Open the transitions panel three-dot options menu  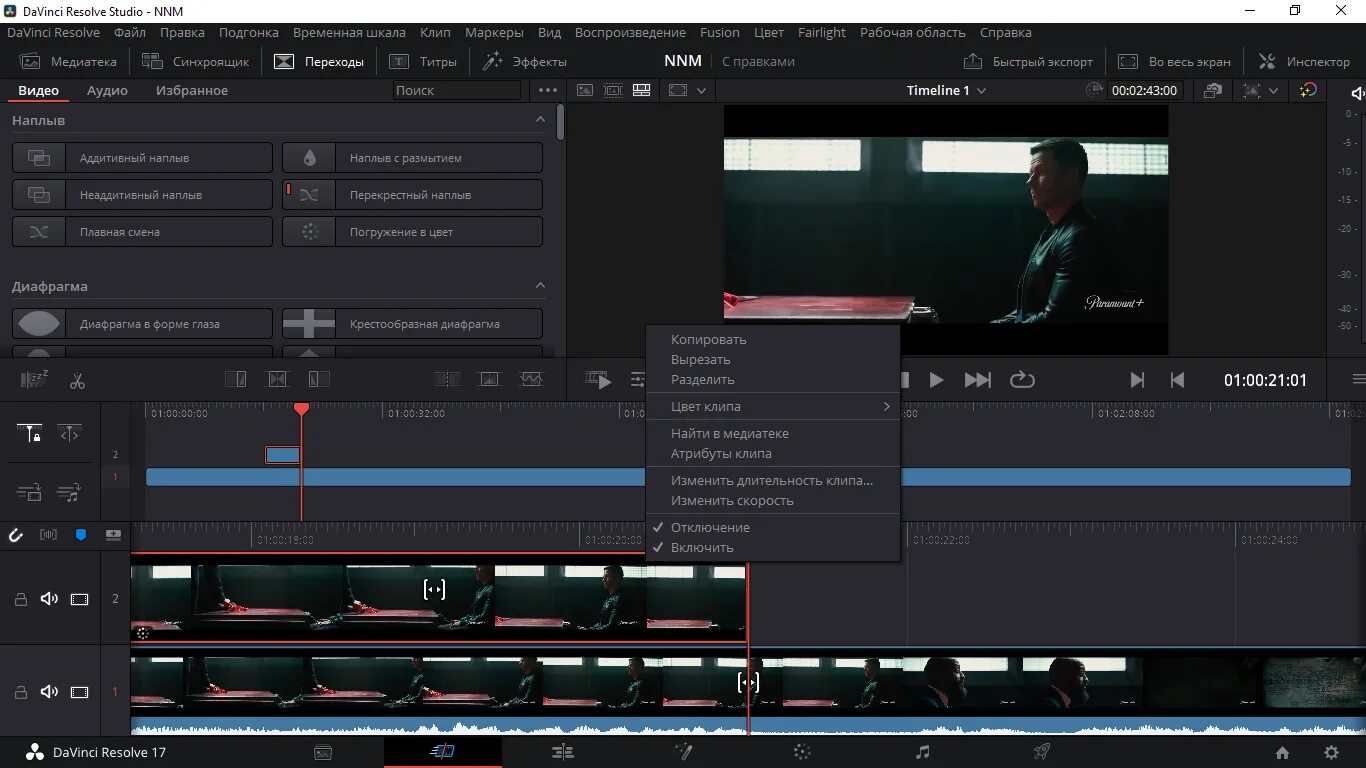pos(548,90)
